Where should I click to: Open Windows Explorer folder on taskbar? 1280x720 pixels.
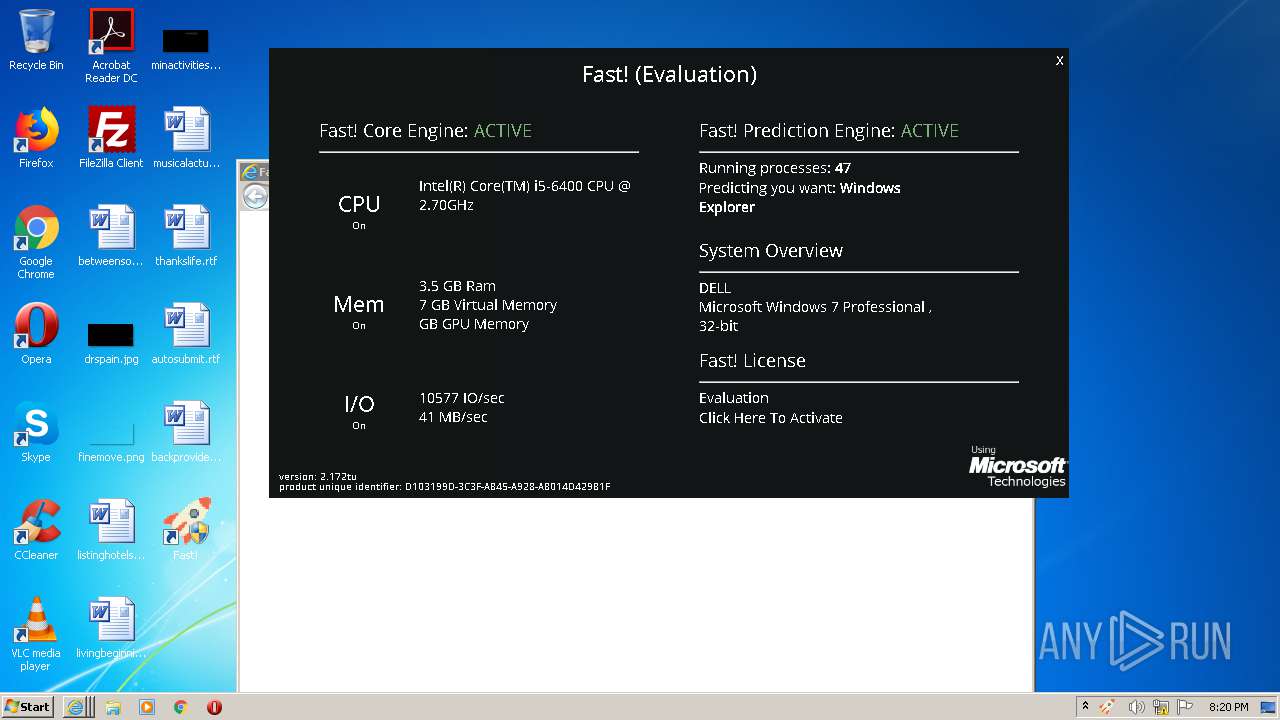(x=113, y=707)
